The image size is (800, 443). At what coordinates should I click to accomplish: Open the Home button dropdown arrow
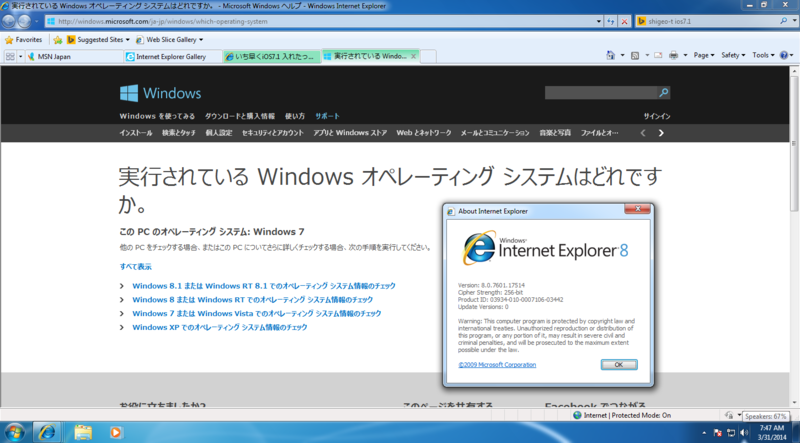[622, 55]
